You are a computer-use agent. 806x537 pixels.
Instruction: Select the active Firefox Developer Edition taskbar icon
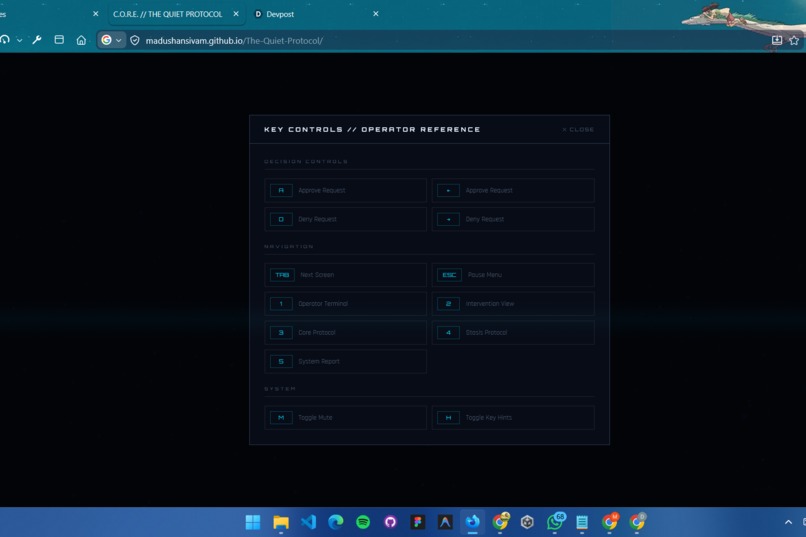tap(472, 522)
